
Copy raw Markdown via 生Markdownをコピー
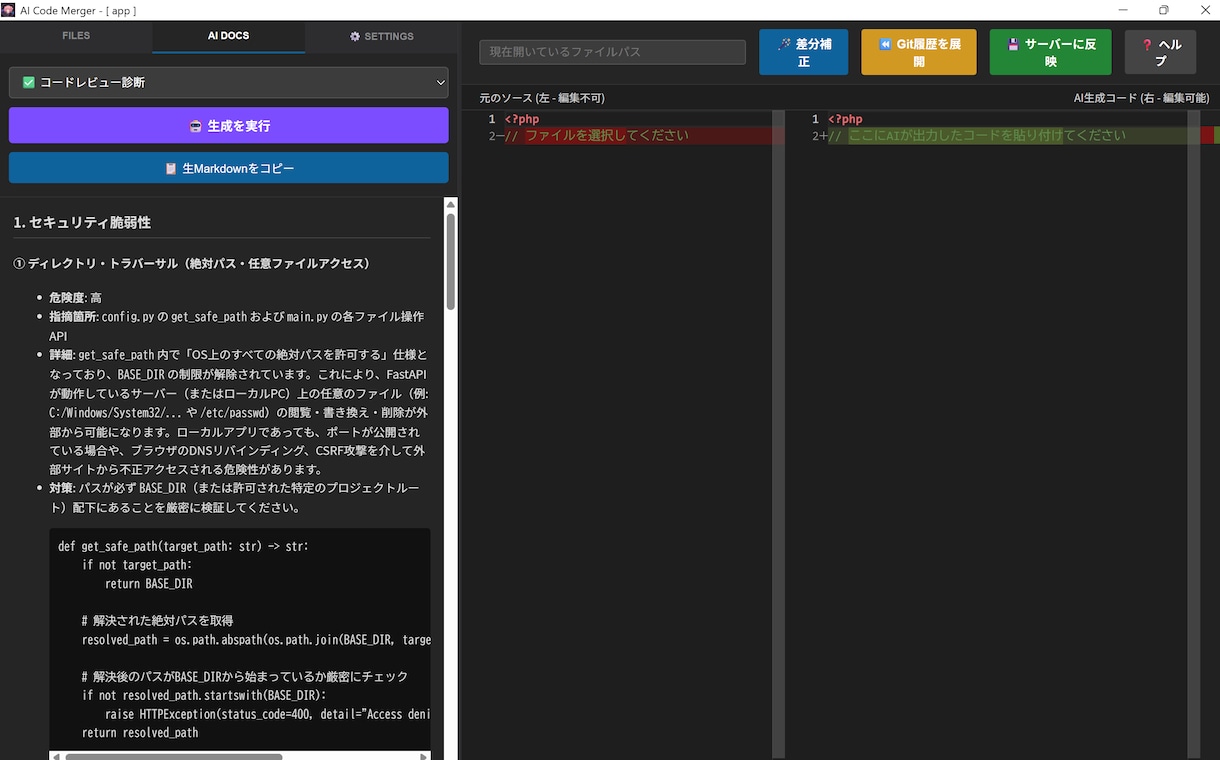coord(228,168)
